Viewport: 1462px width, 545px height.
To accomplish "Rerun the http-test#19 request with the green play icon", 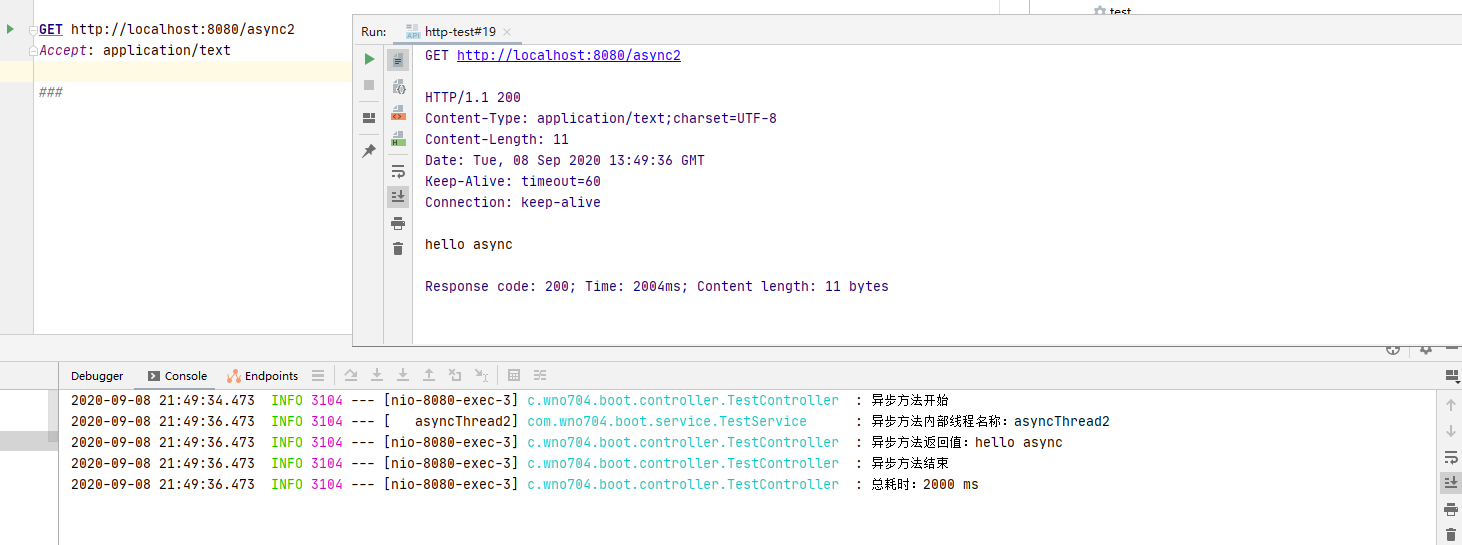I will 369,59.
